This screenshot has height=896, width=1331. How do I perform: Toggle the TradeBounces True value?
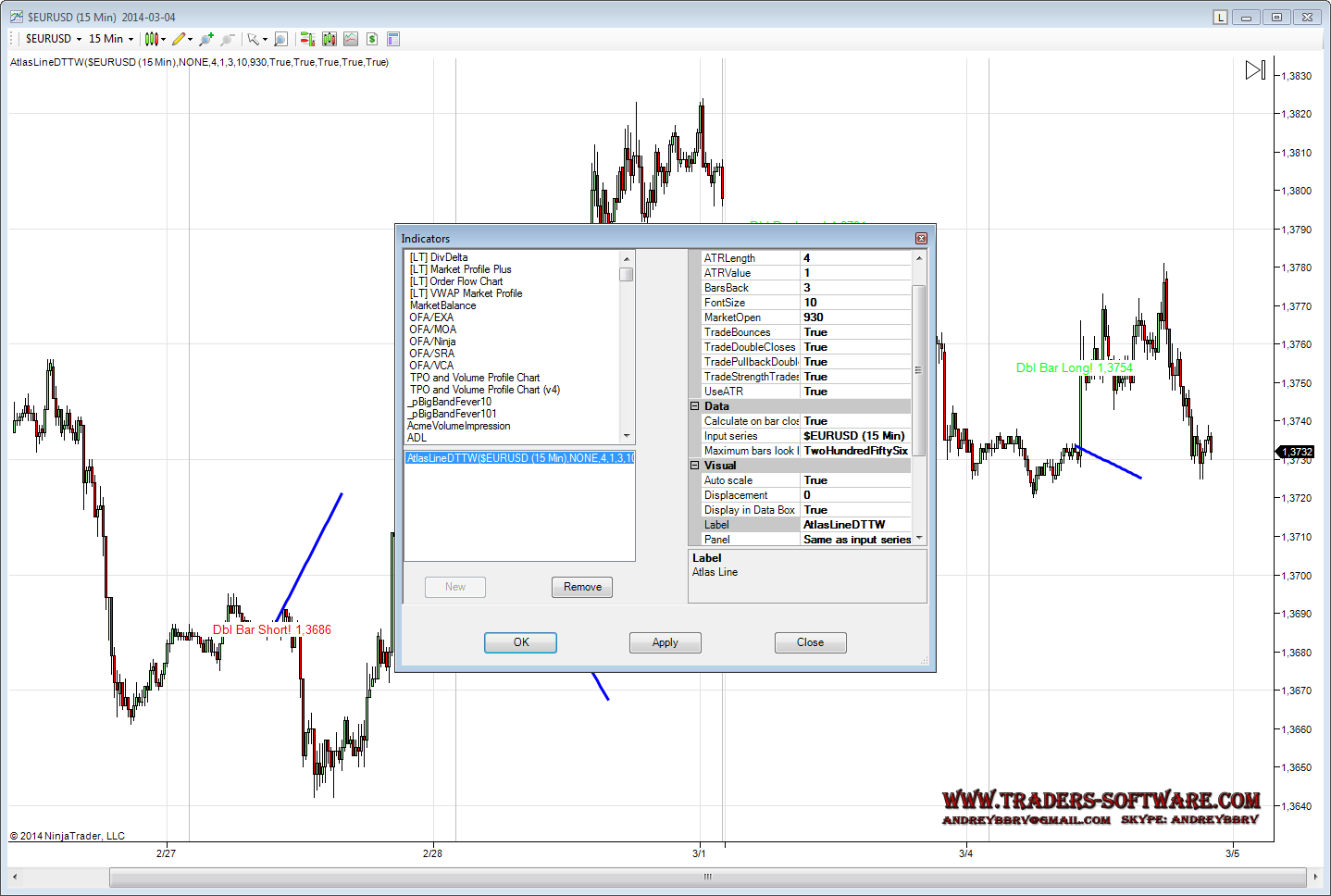point(855,332)
